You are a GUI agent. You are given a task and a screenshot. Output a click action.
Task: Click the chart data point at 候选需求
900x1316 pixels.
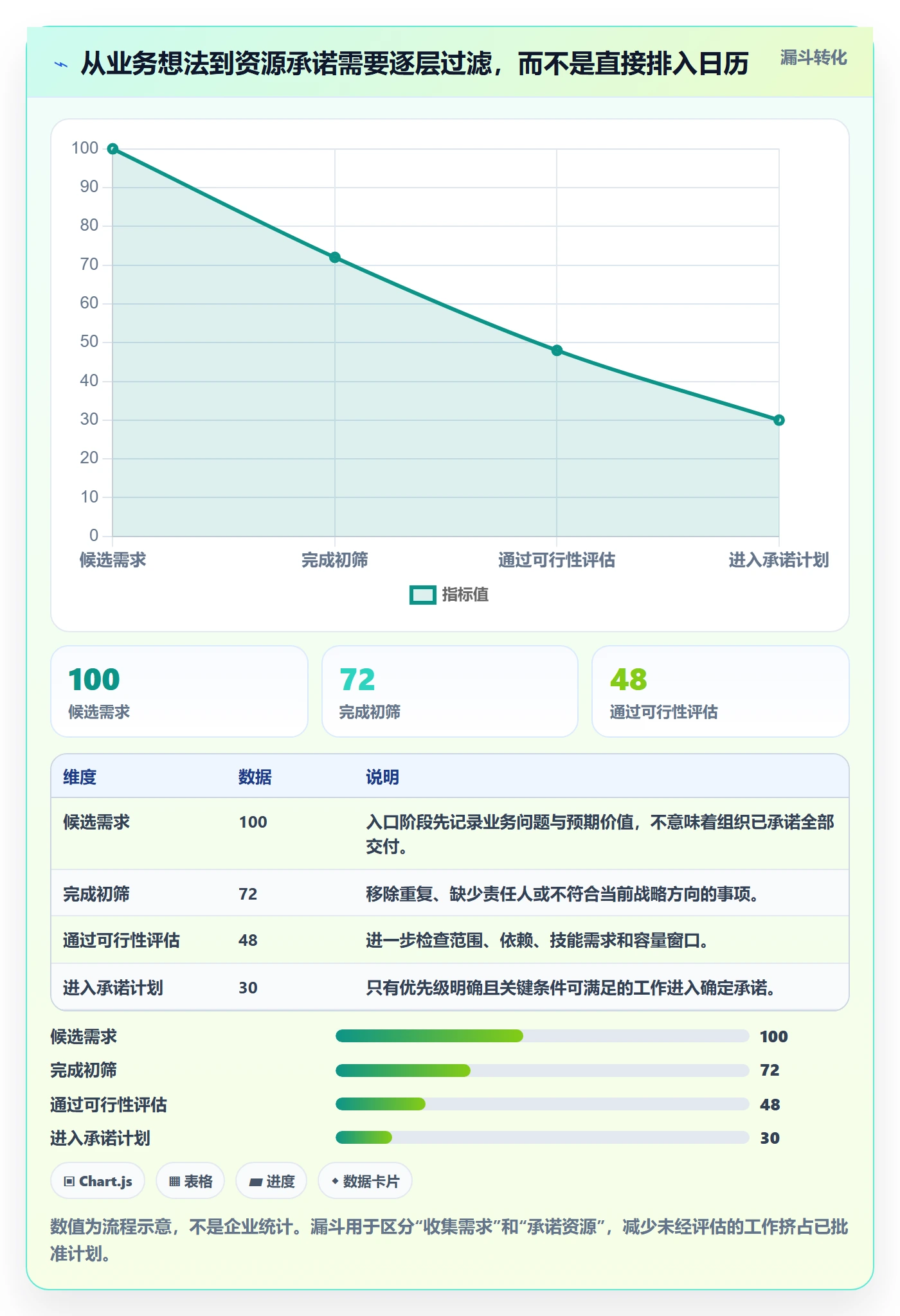coord(113,149)
